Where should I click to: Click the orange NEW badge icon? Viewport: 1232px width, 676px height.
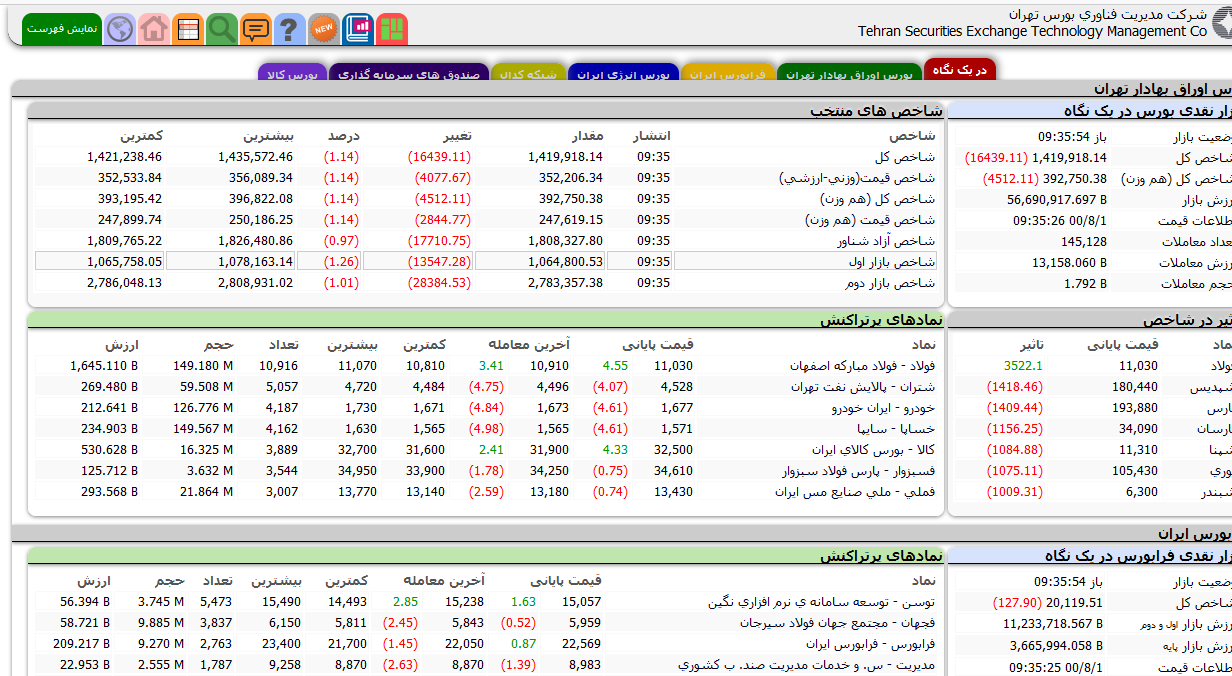[x=323, y=29]
